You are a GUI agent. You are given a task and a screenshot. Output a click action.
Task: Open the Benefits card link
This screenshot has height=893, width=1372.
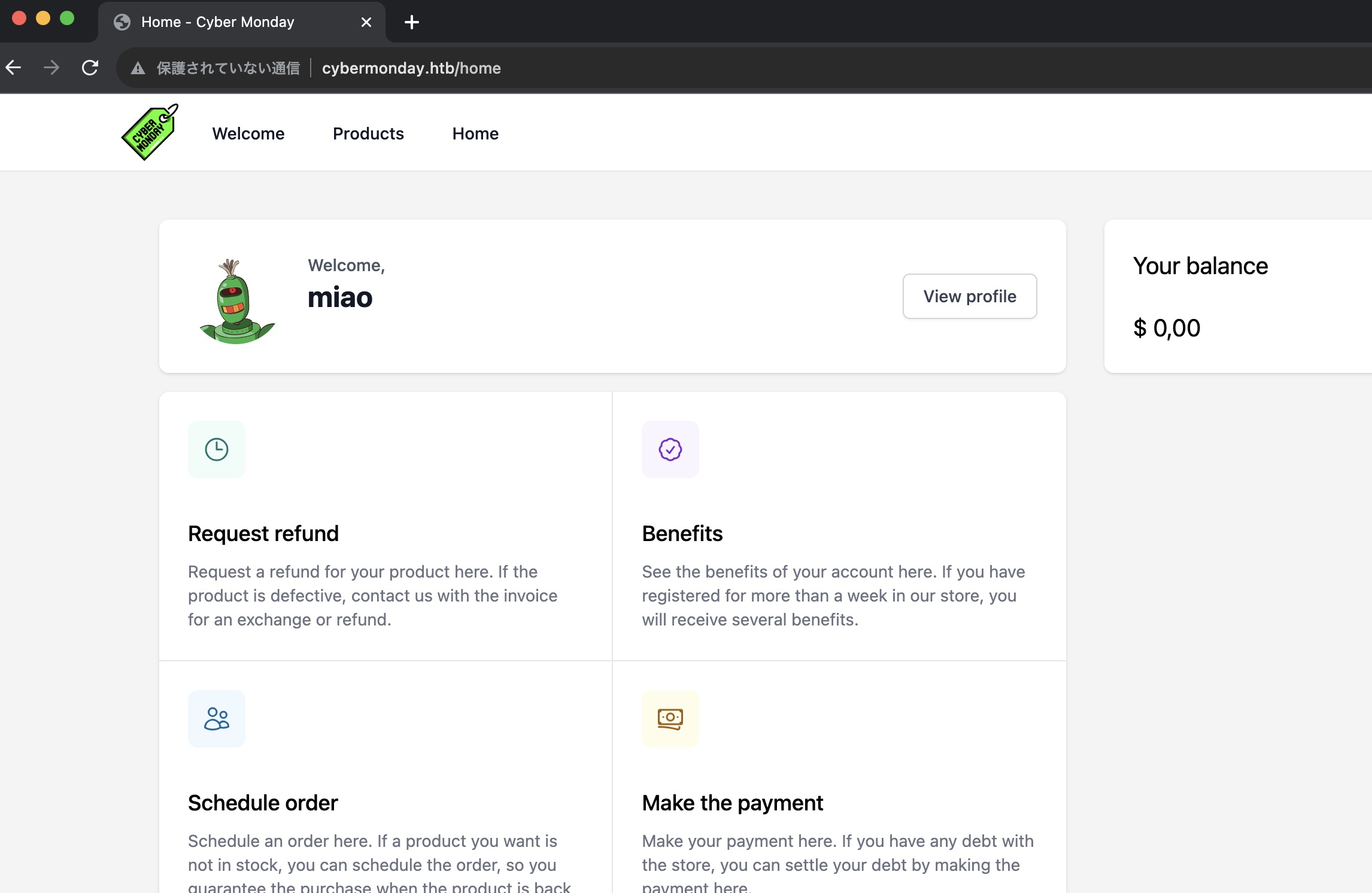coord(682,533)
